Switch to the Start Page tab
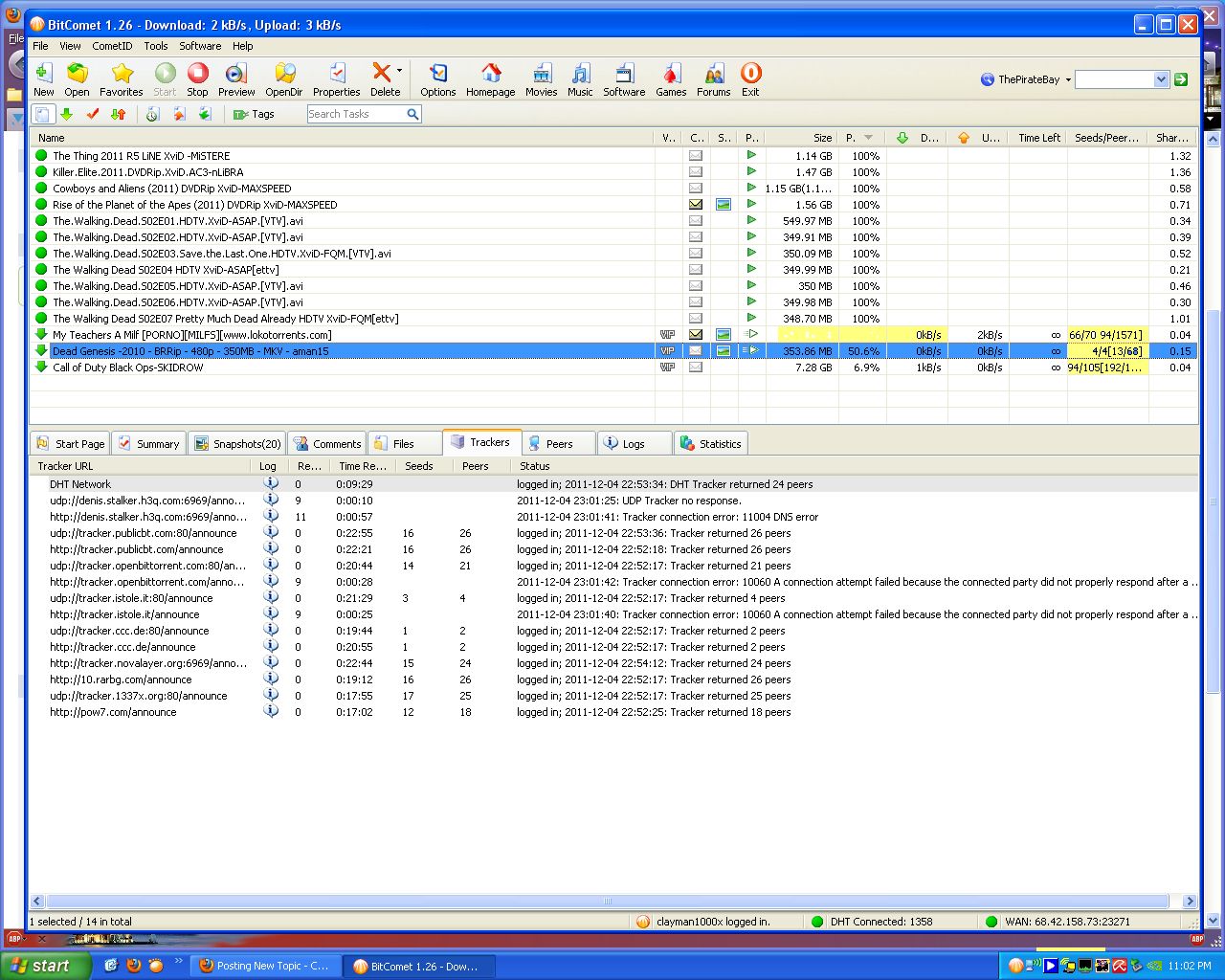 click(x=70, y=444)
